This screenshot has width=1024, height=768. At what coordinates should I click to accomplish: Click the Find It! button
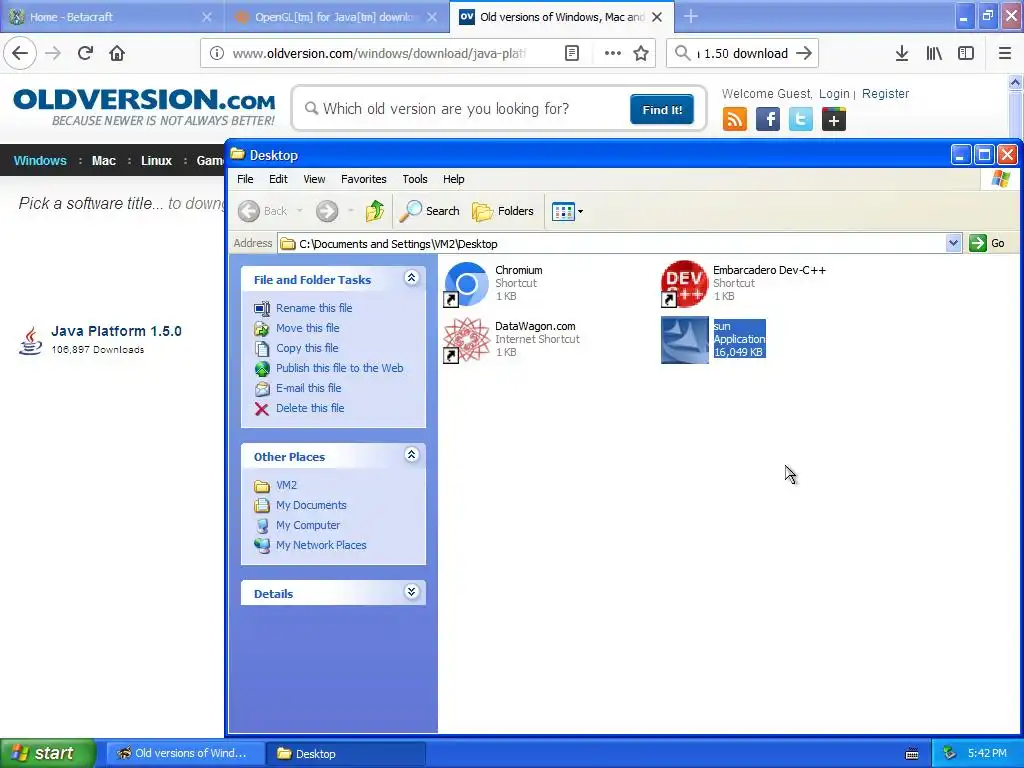[662, 110]
